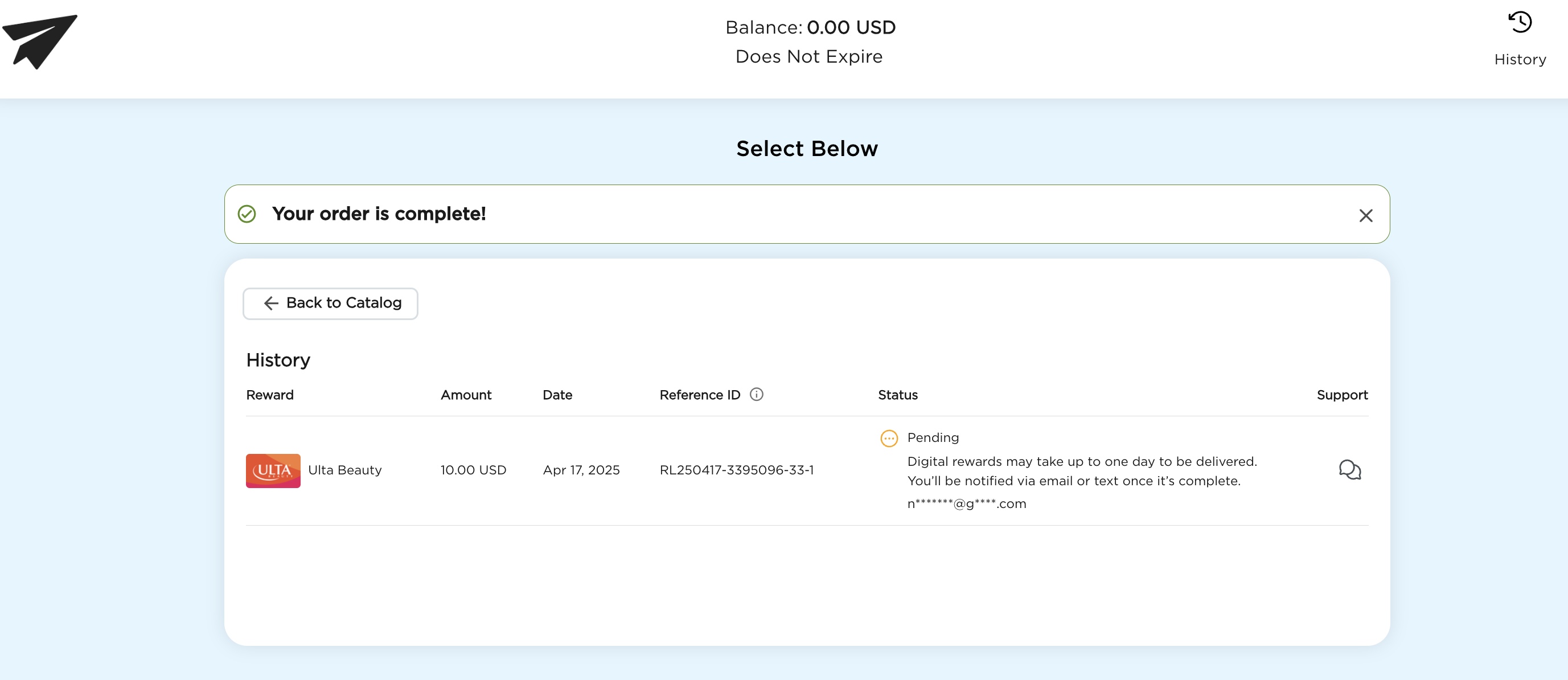Click the Status column header
The height and width of the screenshot is (680, 1568).
[897, 395]
